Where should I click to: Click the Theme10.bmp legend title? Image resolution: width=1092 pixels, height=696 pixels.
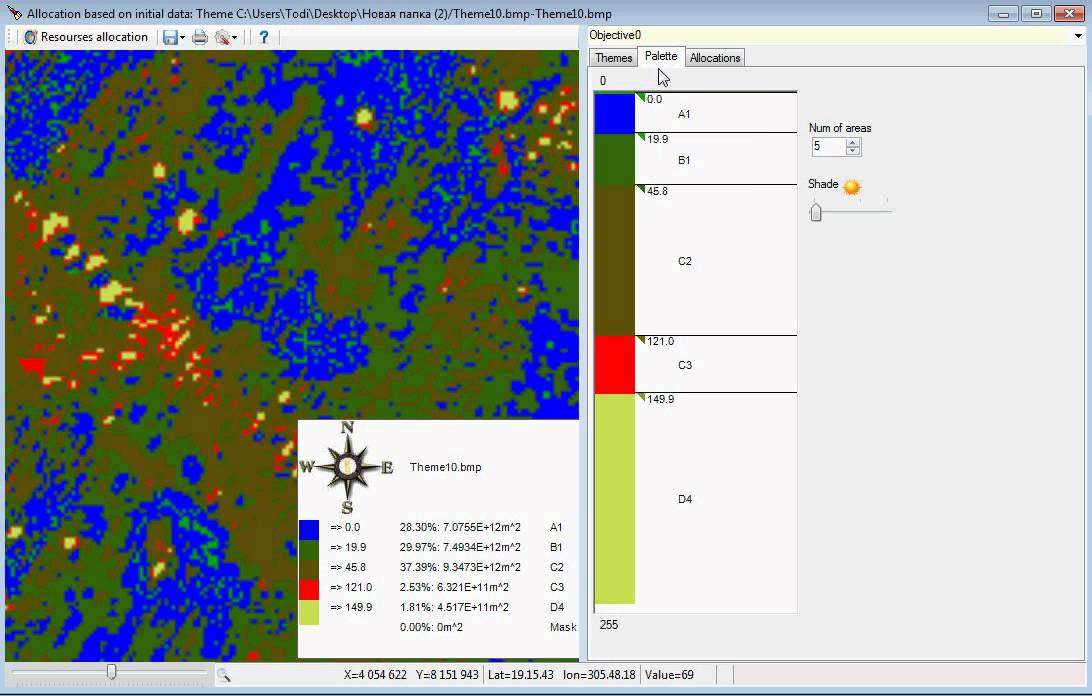click(x=445, y=467)
